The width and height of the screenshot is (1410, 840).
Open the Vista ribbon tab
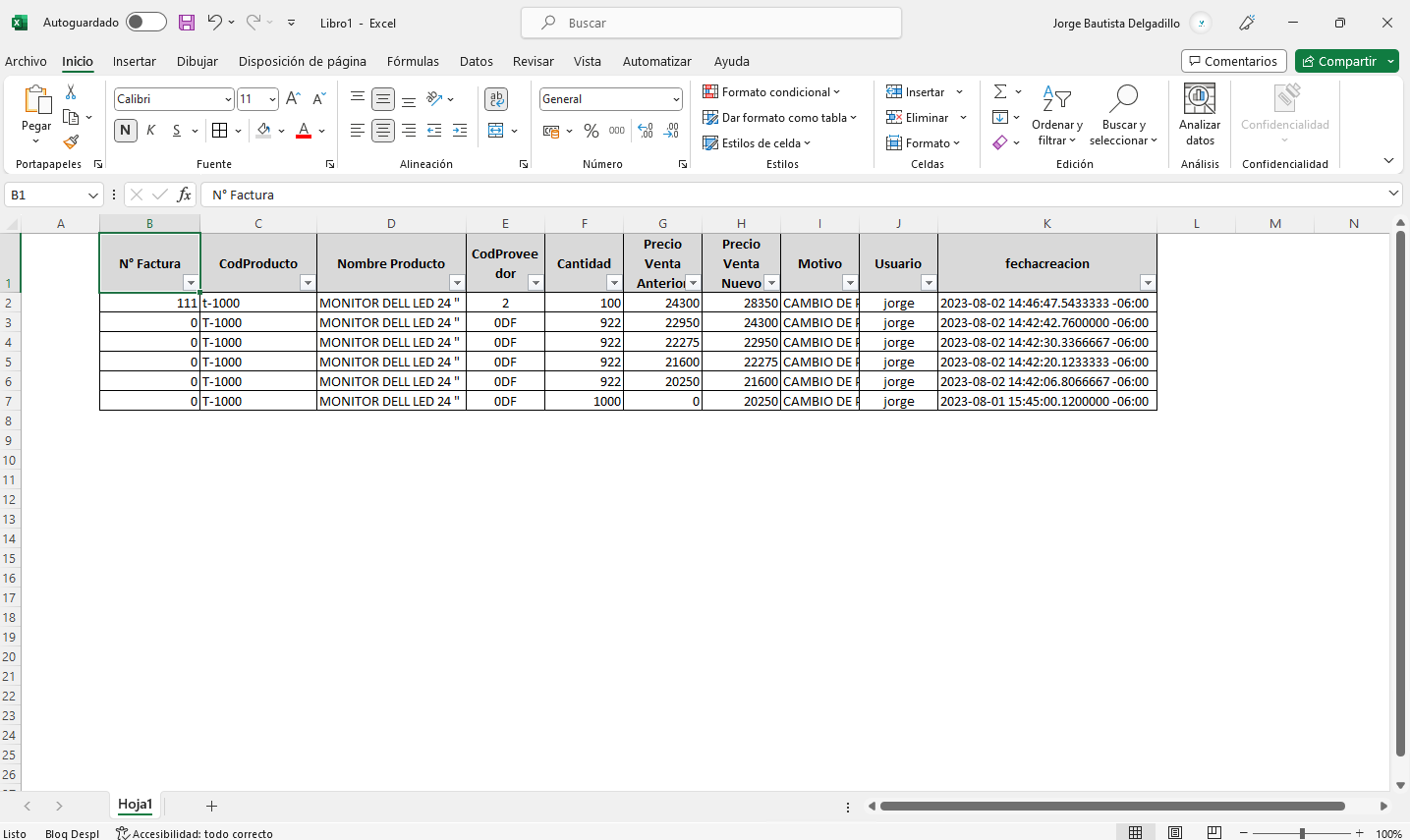point(588,61)
